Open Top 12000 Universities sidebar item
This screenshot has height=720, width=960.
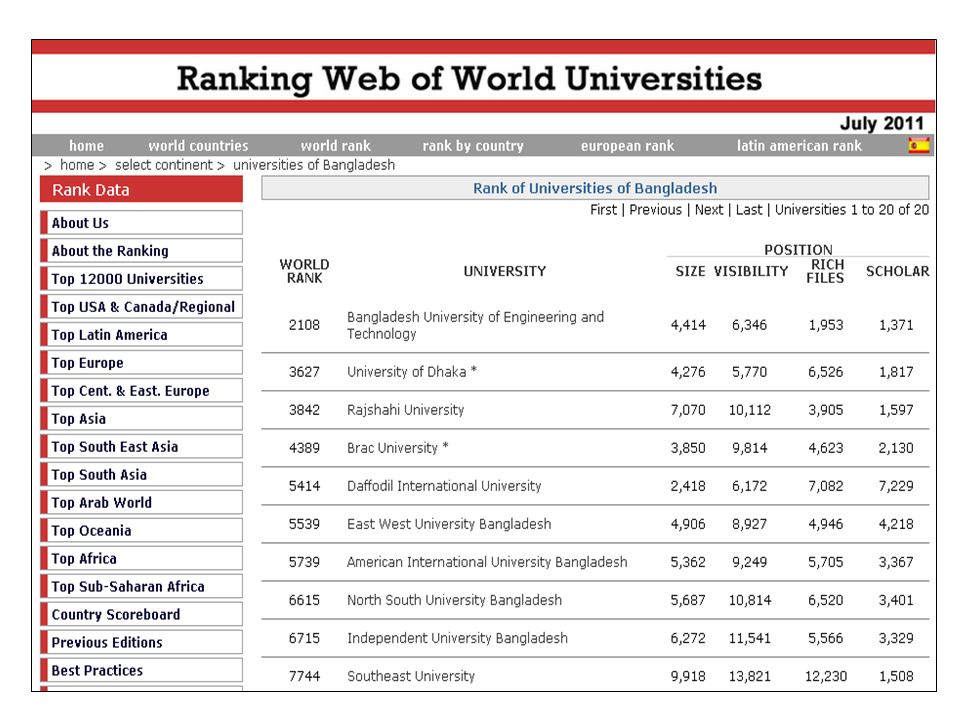pyautogui.click(x=141, y=279)
